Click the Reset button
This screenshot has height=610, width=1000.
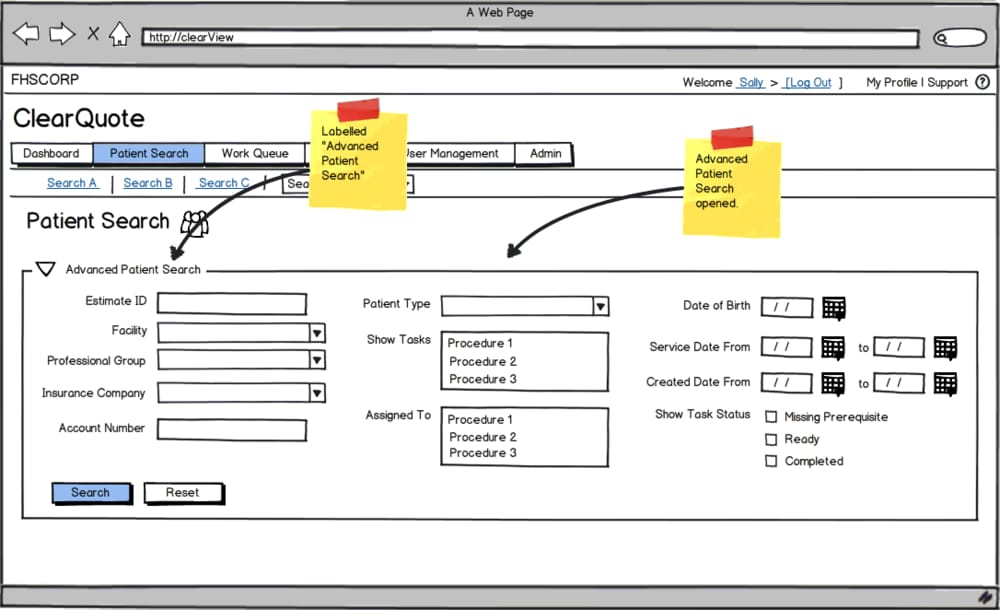point(183,493)
